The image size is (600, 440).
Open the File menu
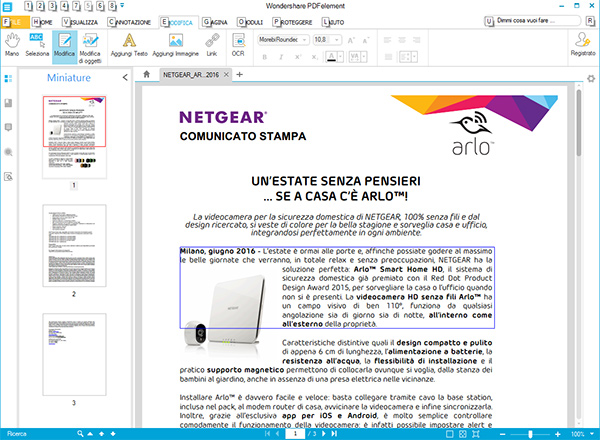(15, 22)
